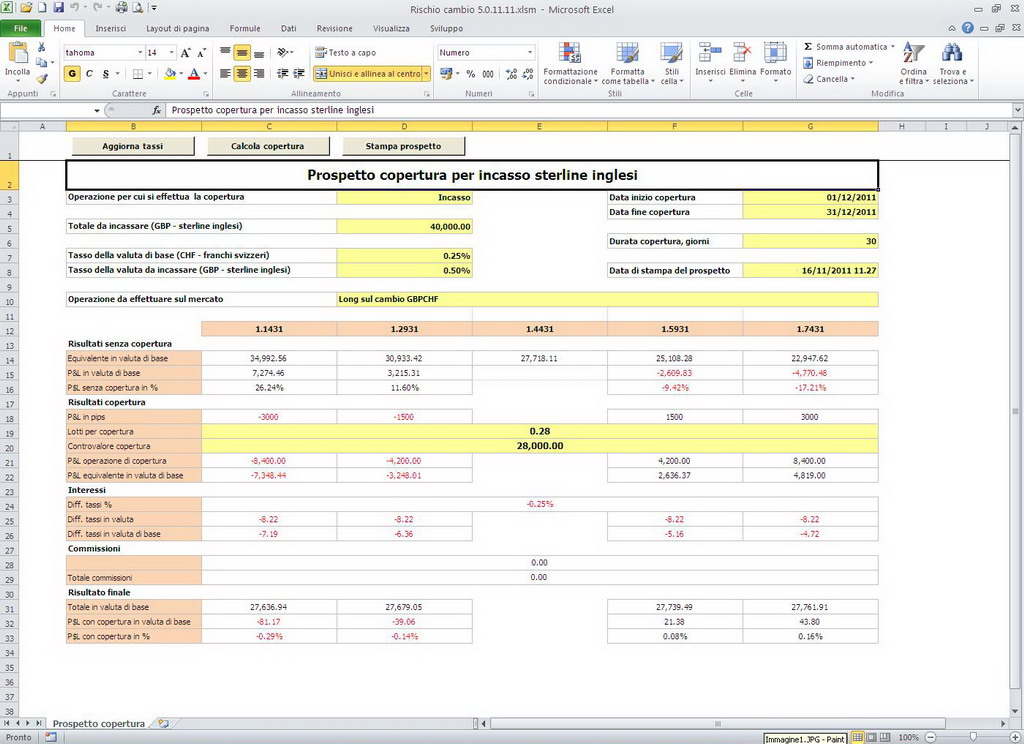This screenshot has height=744, width=1024.
Task: Expand the merge and center options arrow
Action: tap(426, 74)
